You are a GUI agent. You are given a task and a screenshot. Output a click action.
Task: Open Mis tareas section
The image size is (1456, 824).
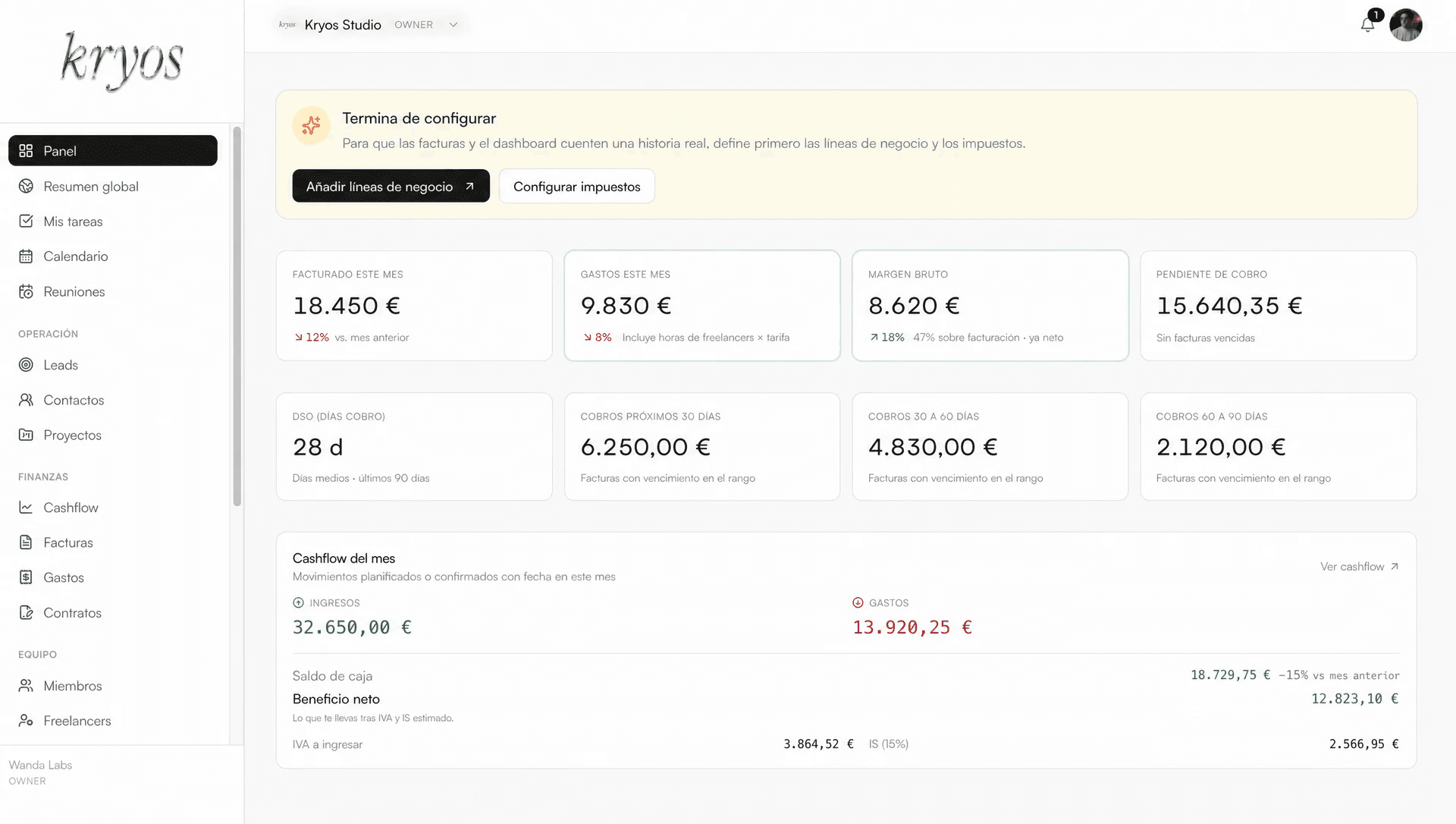[x=113, y=221]
